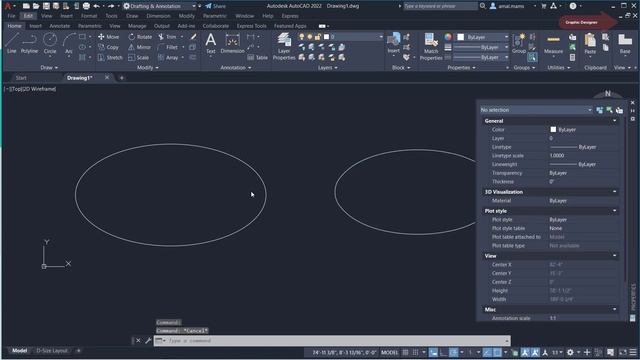
Task: Select the Line tool
Action: tap(11, 43)
